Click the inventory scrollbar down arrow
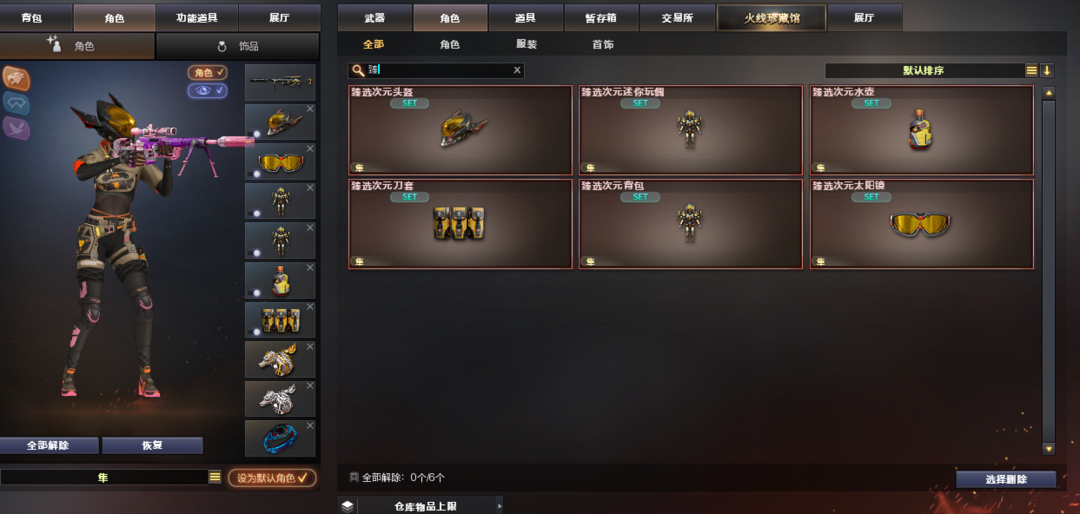The width and height of the screenshot is (1080, 514). pyautogui.click(x=1049, y=449)
